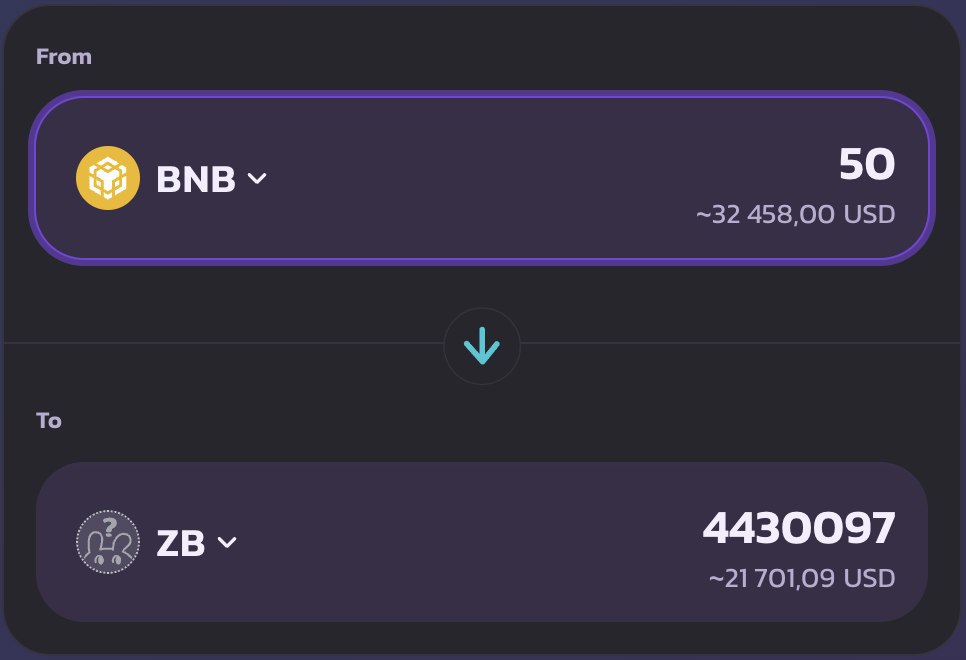Viewport: 966px width, 660px height.
Task: Focus the From amount field showing 50
Action: pos(867,164)
